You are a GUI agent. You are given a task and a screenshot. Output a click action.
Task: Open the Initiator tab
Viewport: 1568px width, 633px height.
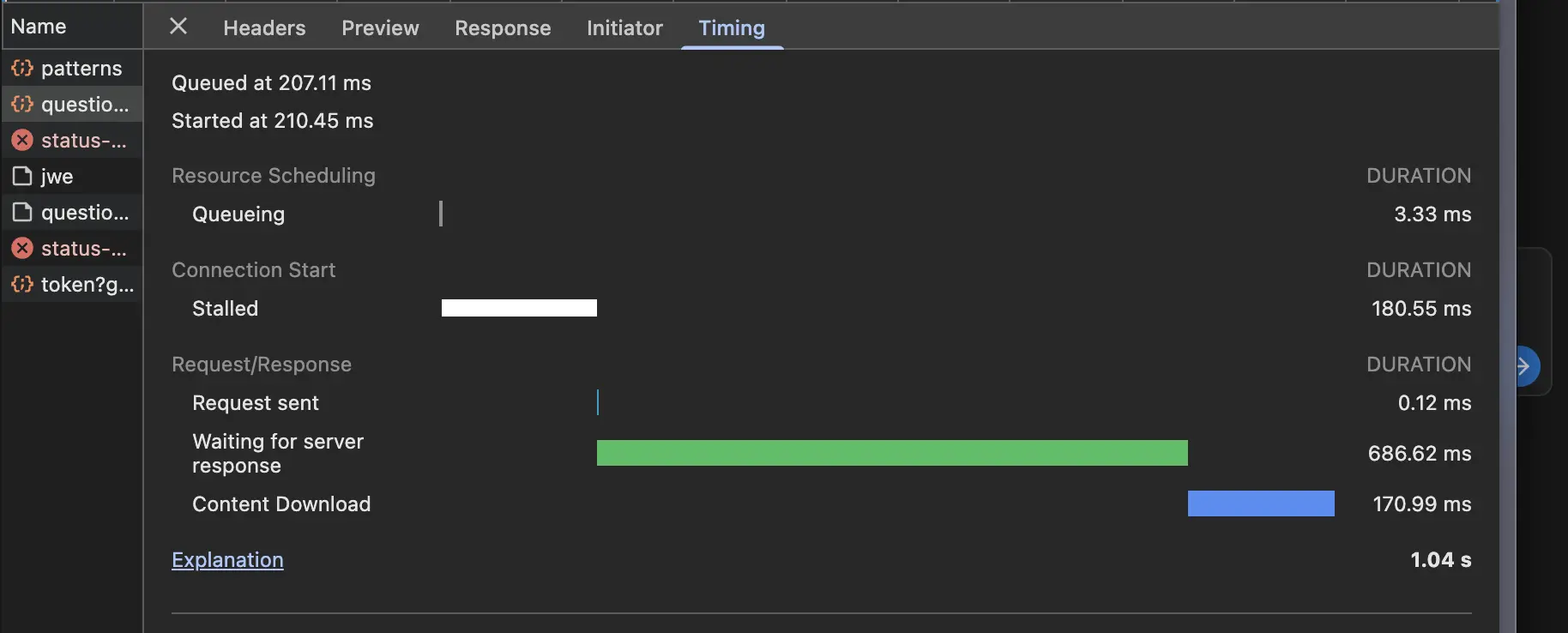point(624,28)
